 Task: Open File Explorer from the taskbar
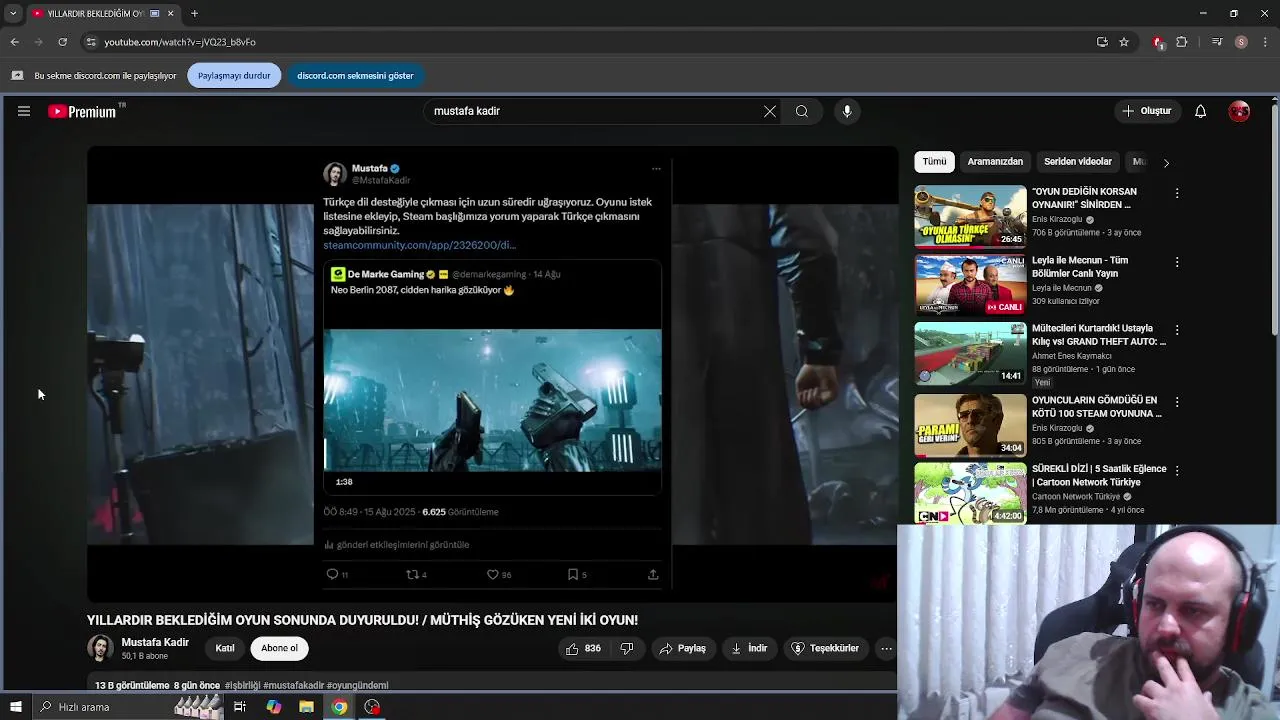tap(306, 707)
